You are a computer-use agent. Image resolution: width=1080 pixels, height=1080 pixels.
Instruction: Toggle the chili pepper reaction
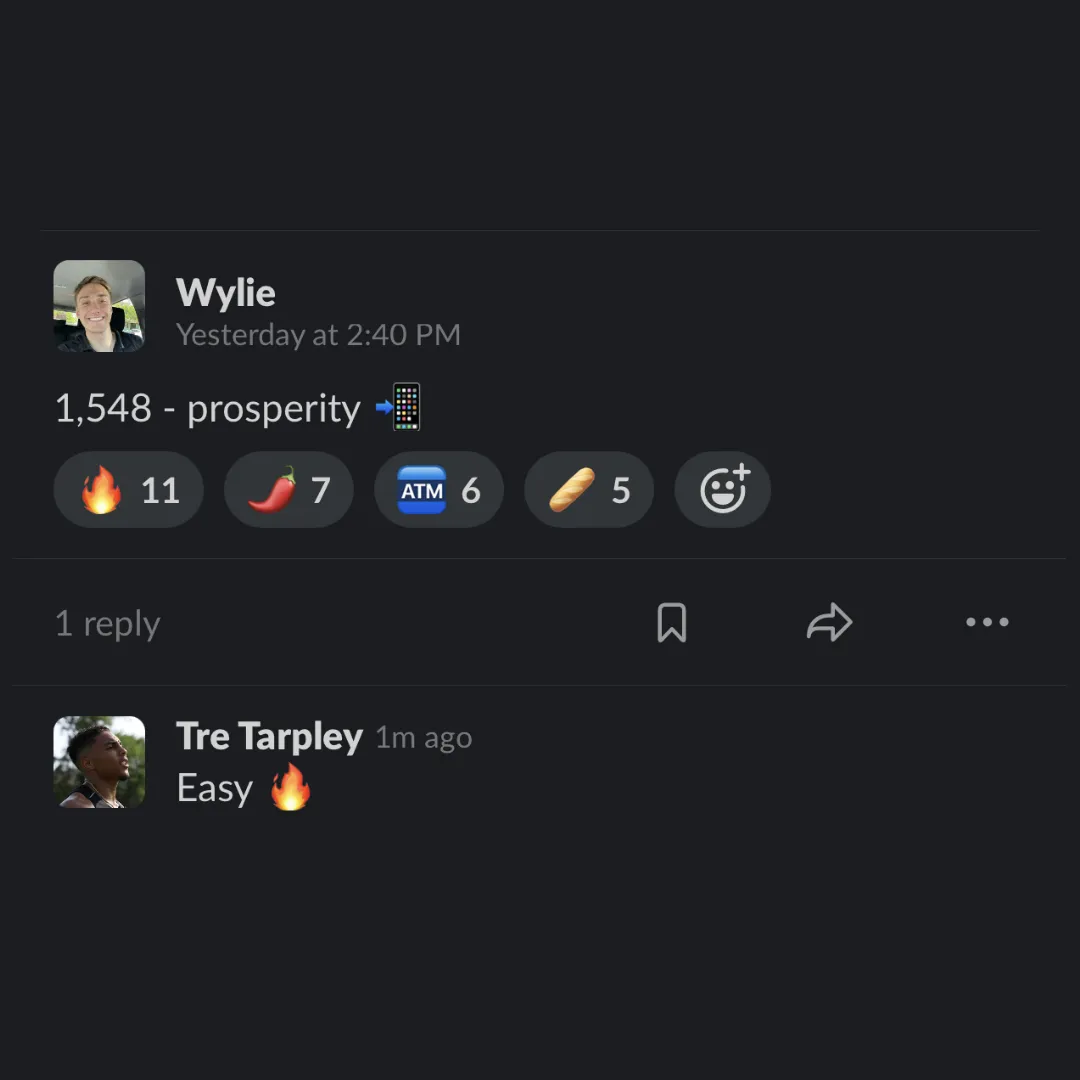pos(289,490)
